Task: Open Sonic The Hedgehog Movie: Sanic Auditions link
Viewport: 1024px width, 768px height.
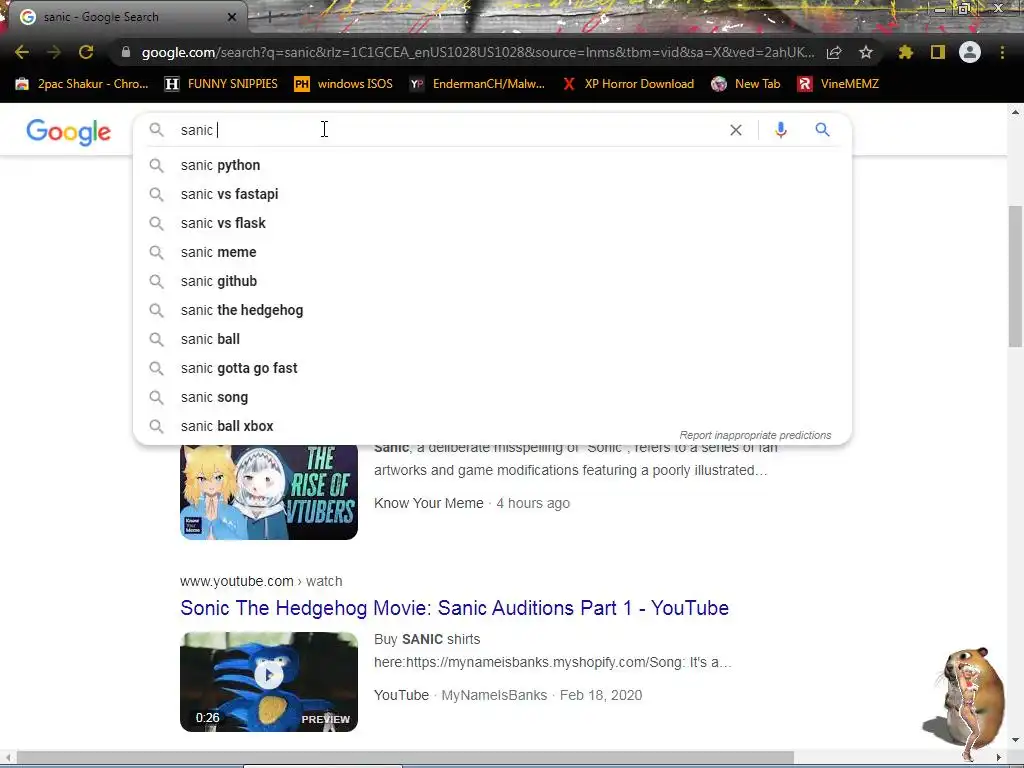Action: point(455,608)
